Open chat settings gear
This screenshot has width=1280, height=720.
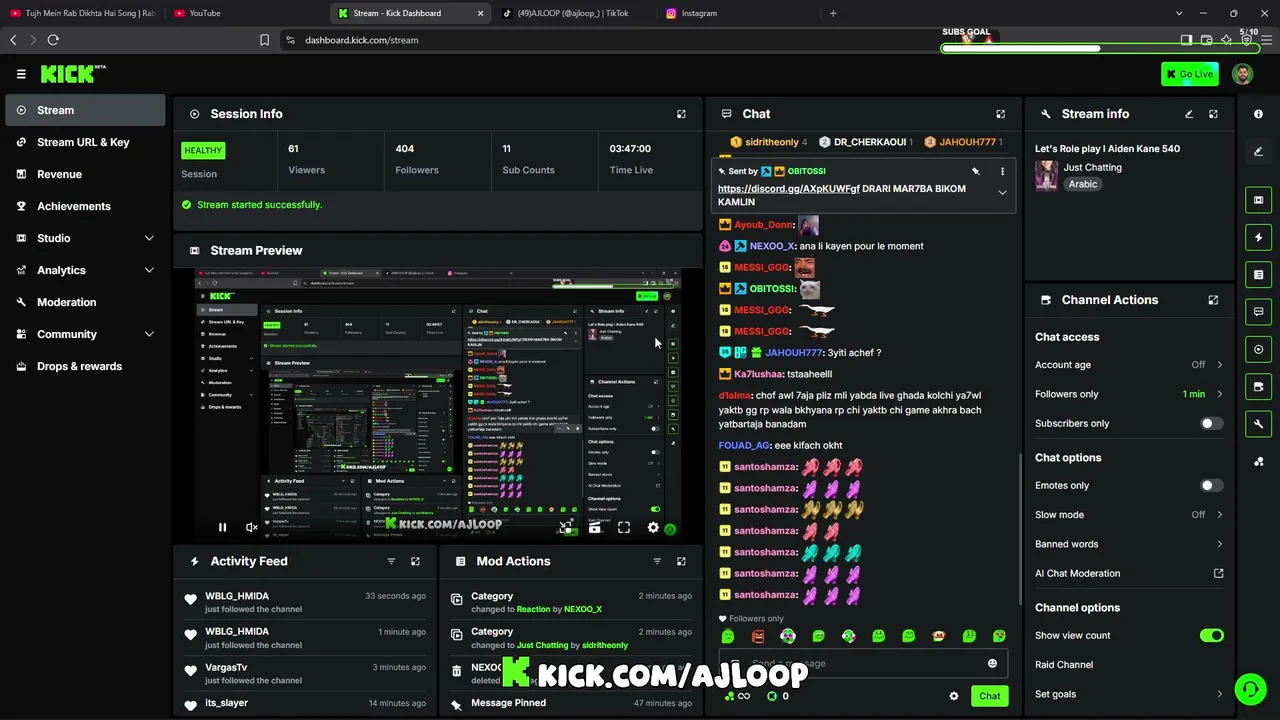(953, 696)
